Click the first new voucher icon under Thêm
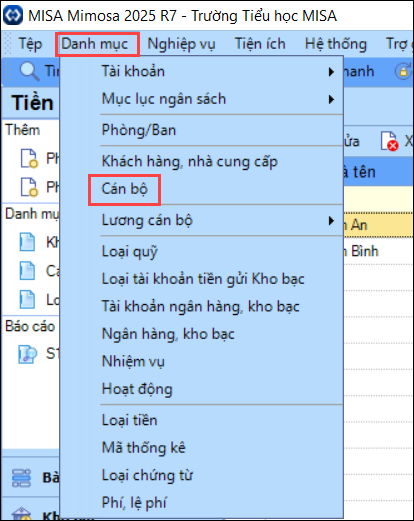The image size is (414, 521). pyautogui.click(x=29, y=159)
